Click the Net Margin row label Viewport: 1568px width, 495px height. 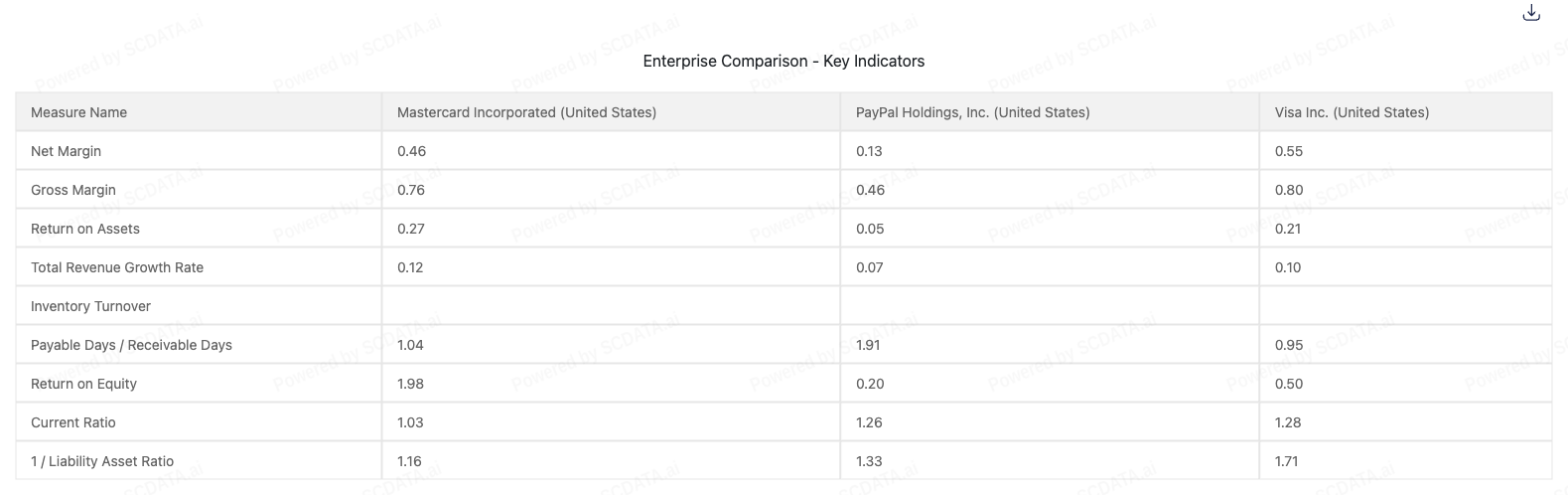click(66, 151)
